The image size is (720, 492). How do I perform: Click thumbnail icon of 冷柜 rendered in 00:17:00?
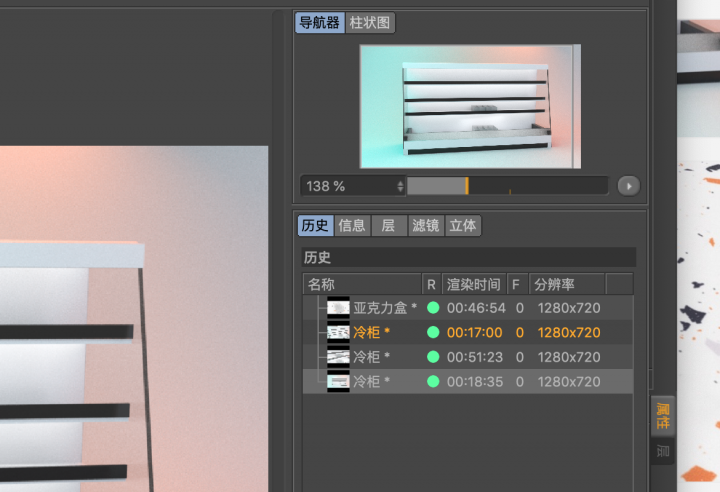[x=338, y=332]
